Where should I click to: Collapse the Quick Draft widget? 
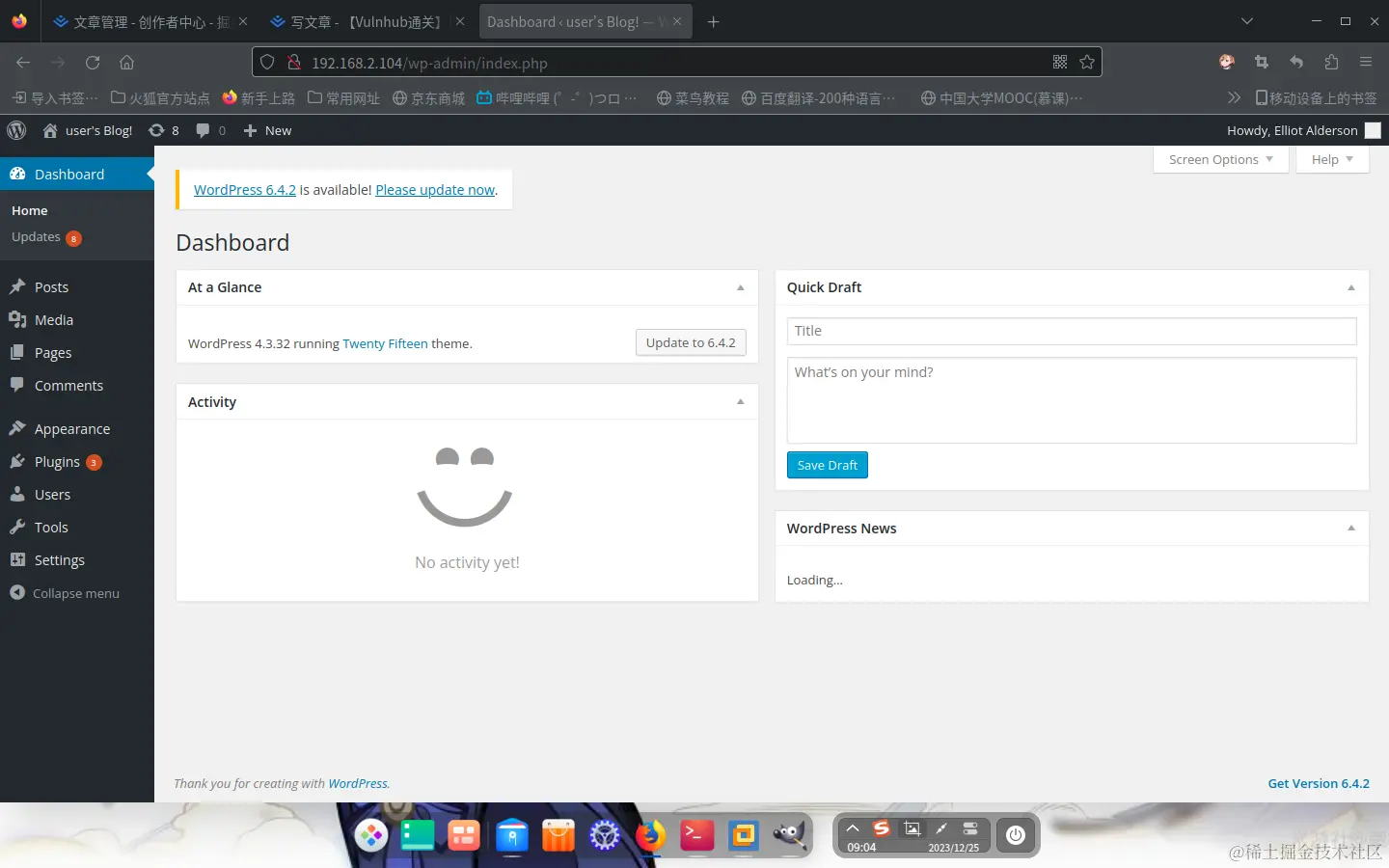point(1351,287)
